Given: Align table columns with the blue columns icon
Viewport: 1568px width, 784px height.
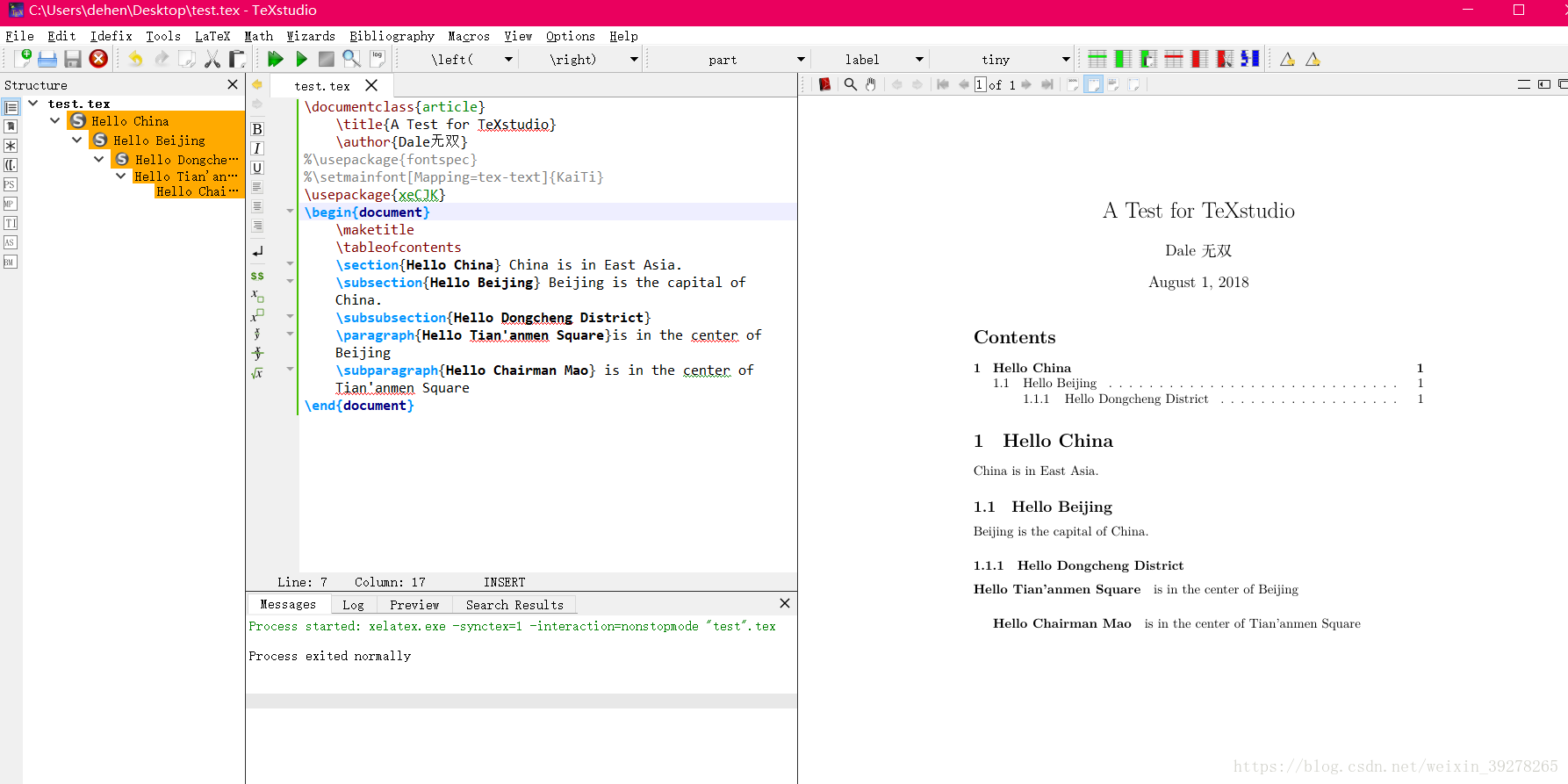Looking at the screenshot, I should click(x=1250, y=59).
